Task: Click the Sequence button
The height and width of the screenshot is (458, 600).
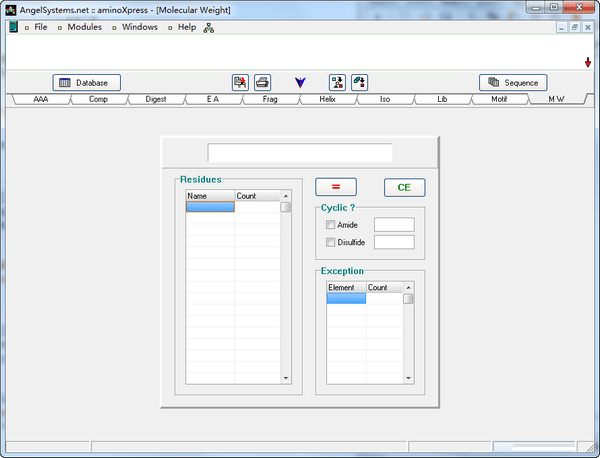Action: 513,82
